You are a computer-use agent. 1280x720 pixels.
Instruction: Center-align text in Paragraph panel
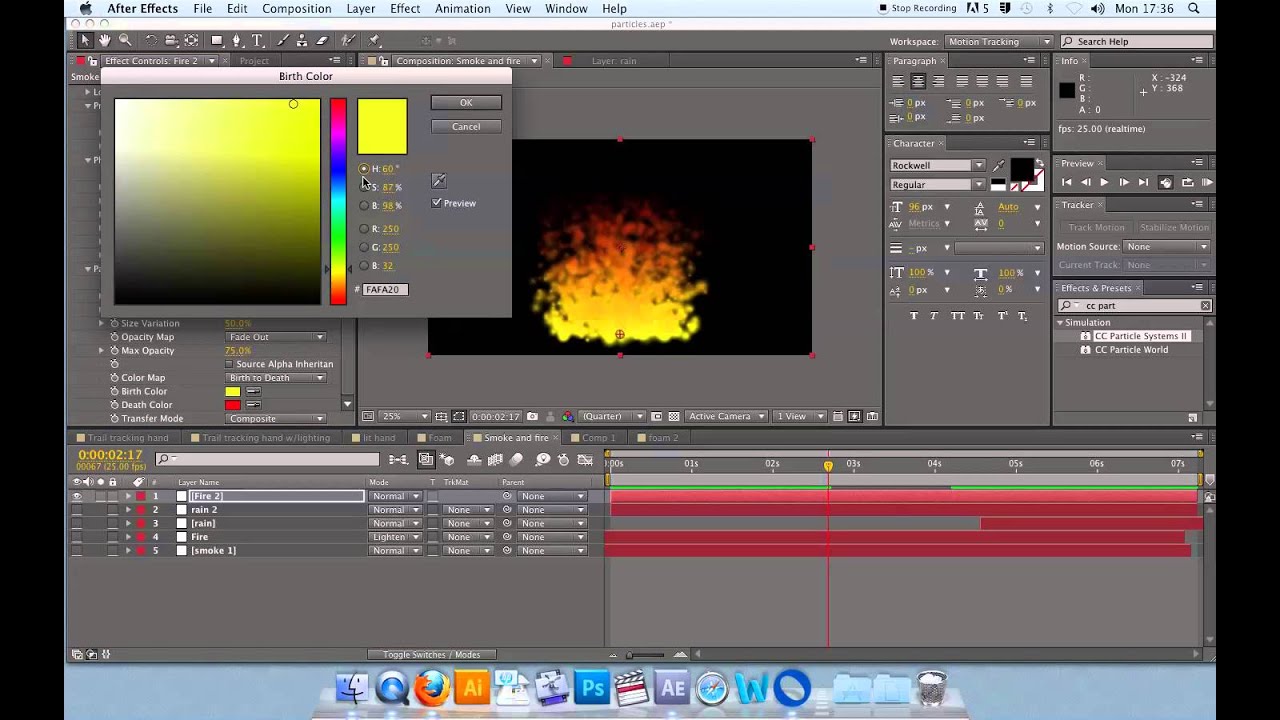click(x=918, y=81)
